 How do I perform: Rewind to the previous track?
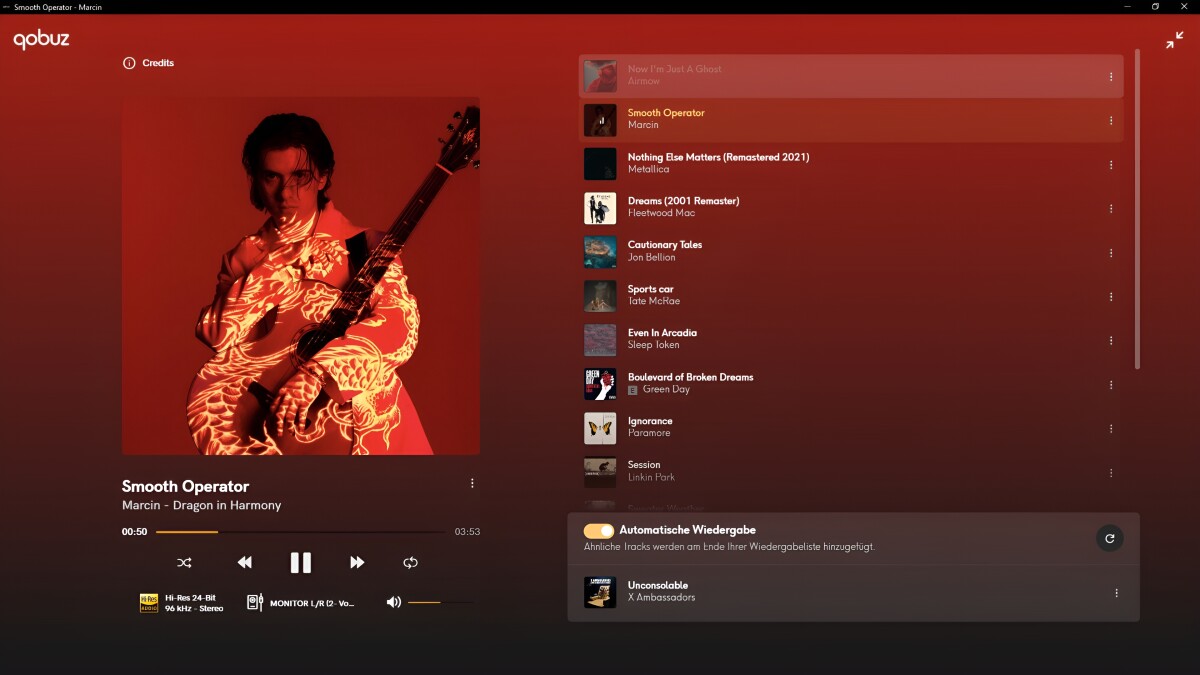244,562
